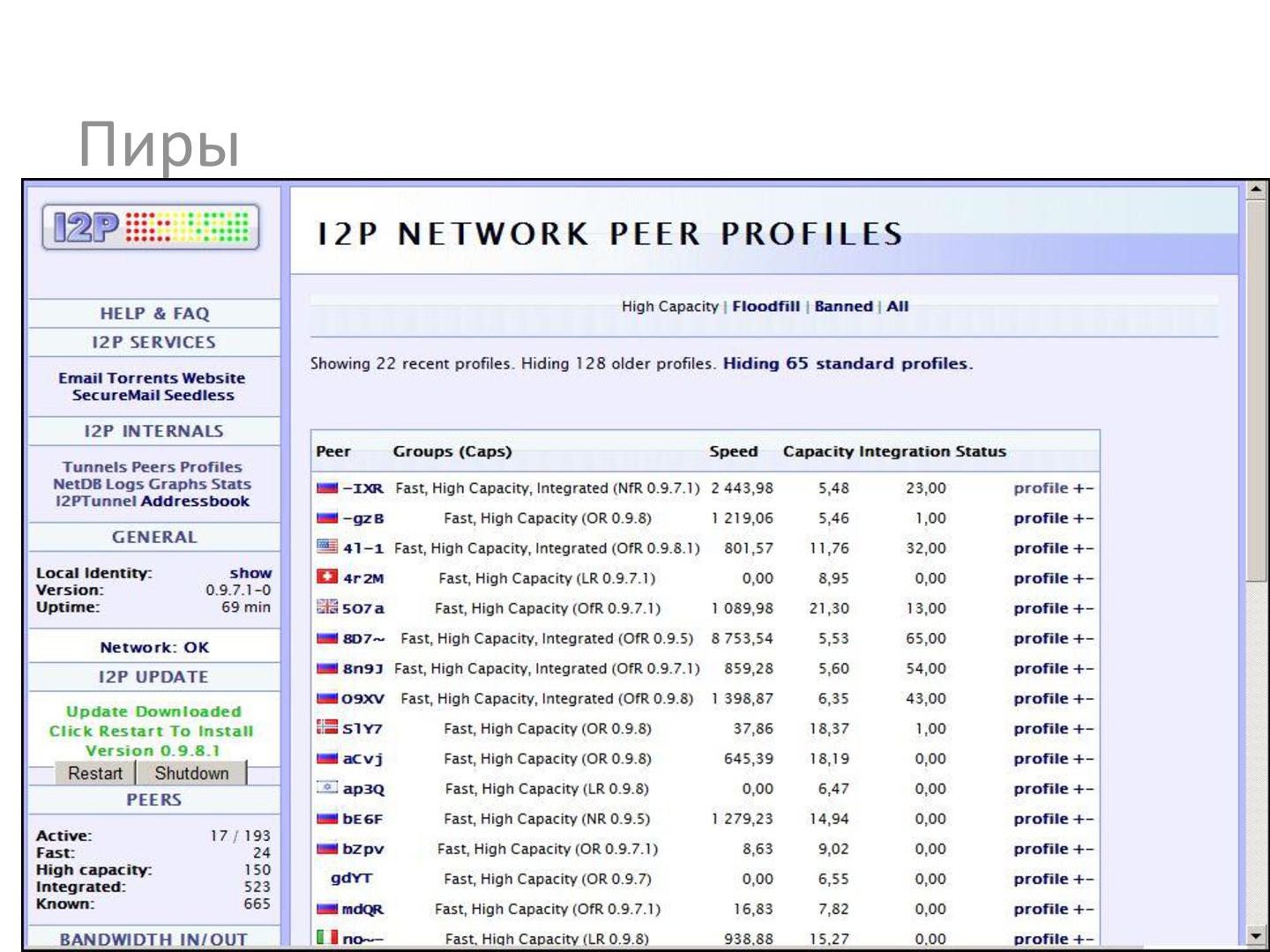Open the I2P UPDATE heading

click(153, 677)
